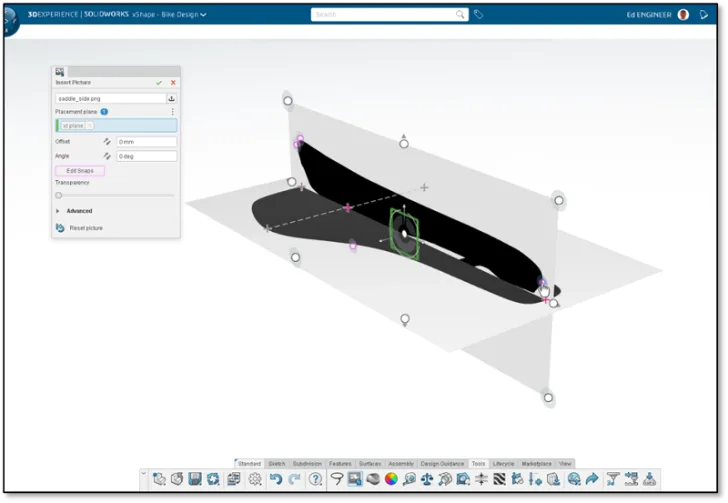Click the Offset value input field
The height and width of the screenshot is (503, 728).
[146, 142]
